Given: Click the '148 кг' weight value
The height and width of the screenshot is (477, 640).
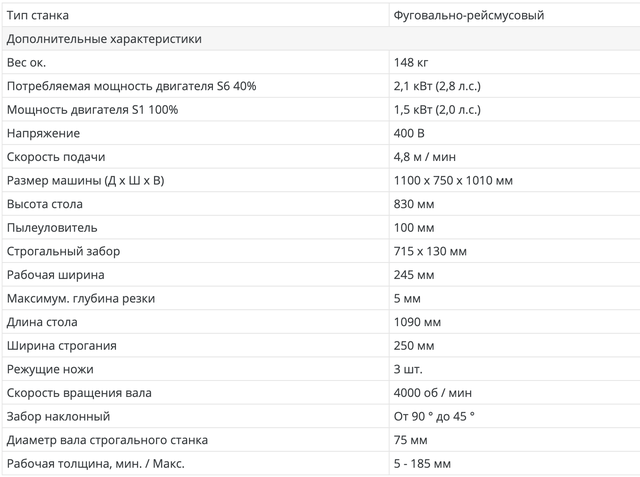Looking at the screenshot, I should [x=411, y=63].
